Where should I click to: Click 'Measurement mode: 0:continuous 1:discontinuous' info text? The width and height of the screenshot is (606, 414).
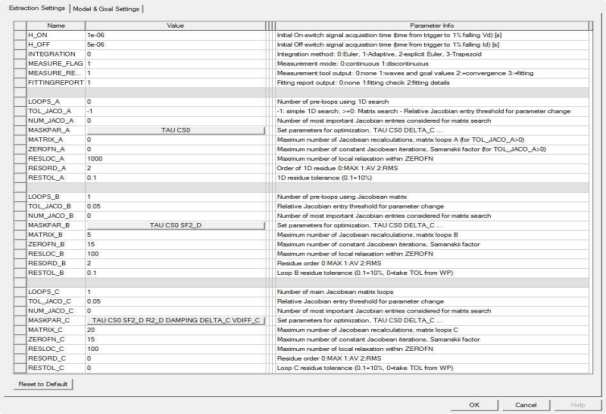(352, 64)
